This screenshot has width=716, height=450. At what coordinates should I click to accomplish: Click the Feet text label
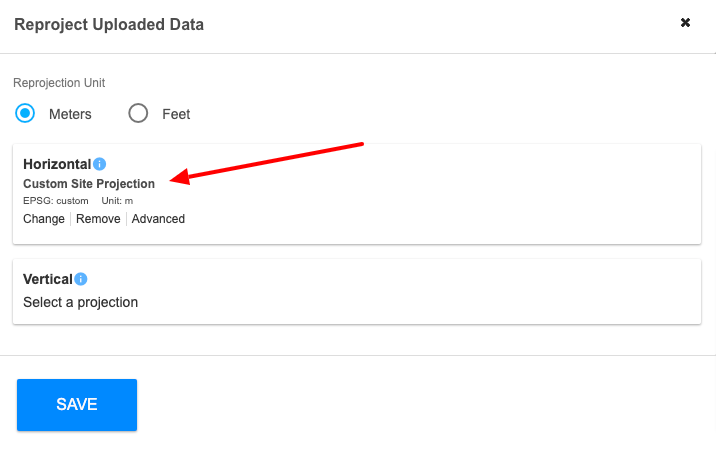(176, 114)
